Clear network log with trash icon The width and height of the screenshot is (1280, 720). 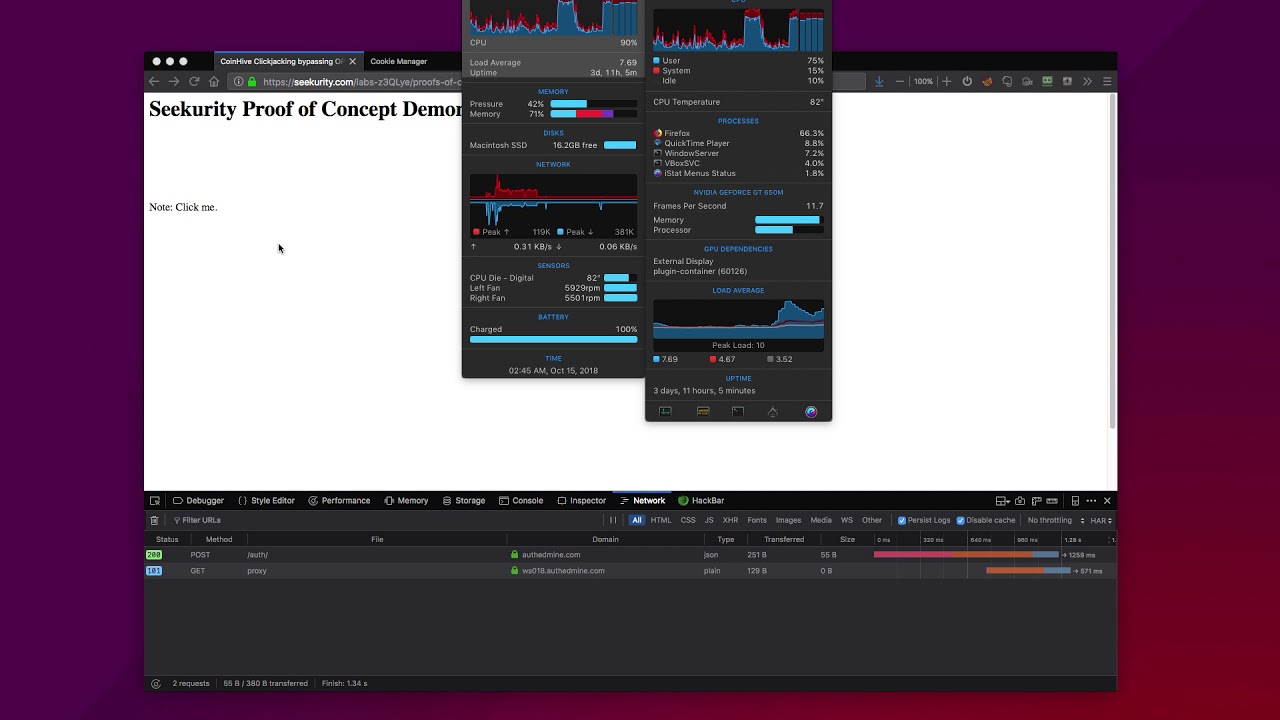pyautogui.click(x=154, y=520)
